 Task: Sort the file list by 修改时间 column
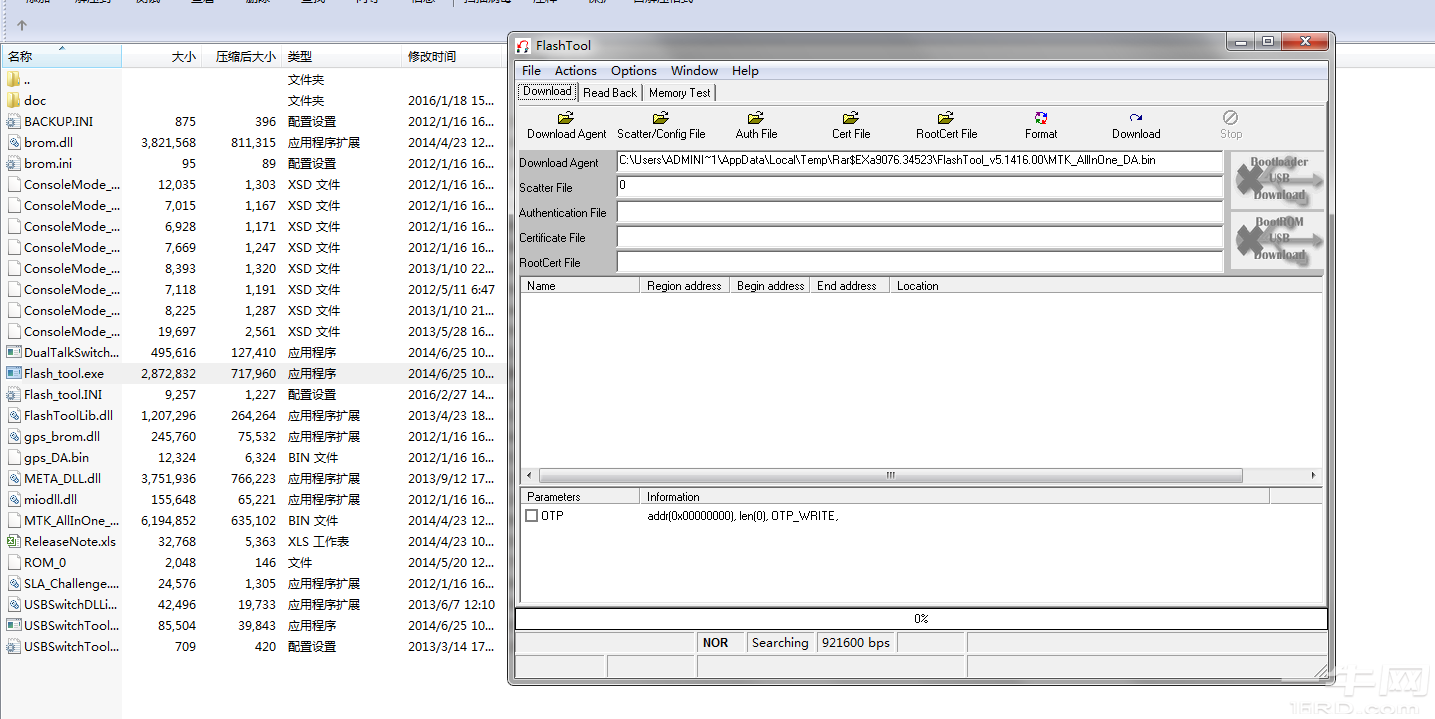tap(432, 57)
